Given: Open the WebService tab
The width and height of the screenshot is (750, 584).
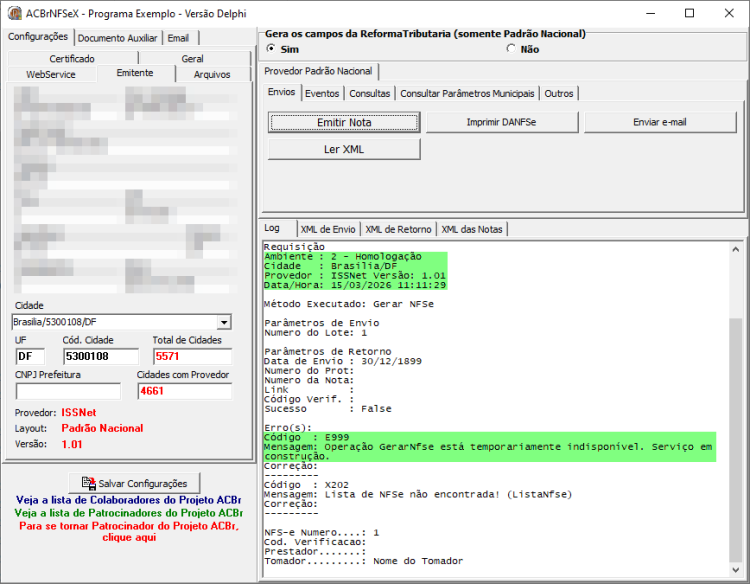Looking at the screenshot, I should click(x=51, y=75).
